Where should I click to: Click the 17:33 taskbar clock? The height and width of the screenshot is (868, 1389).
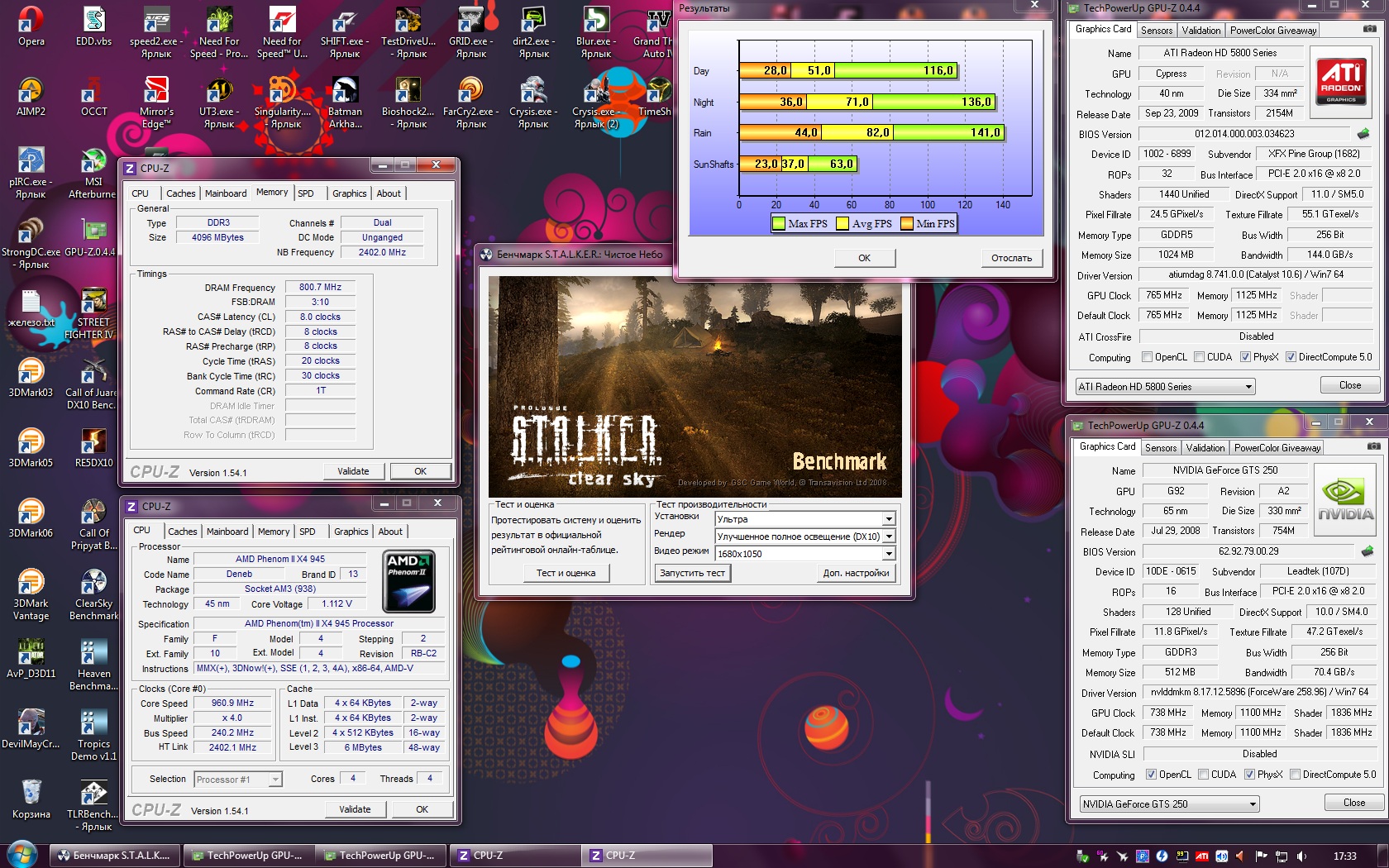pyautogui.click(x=1345, y=856)
